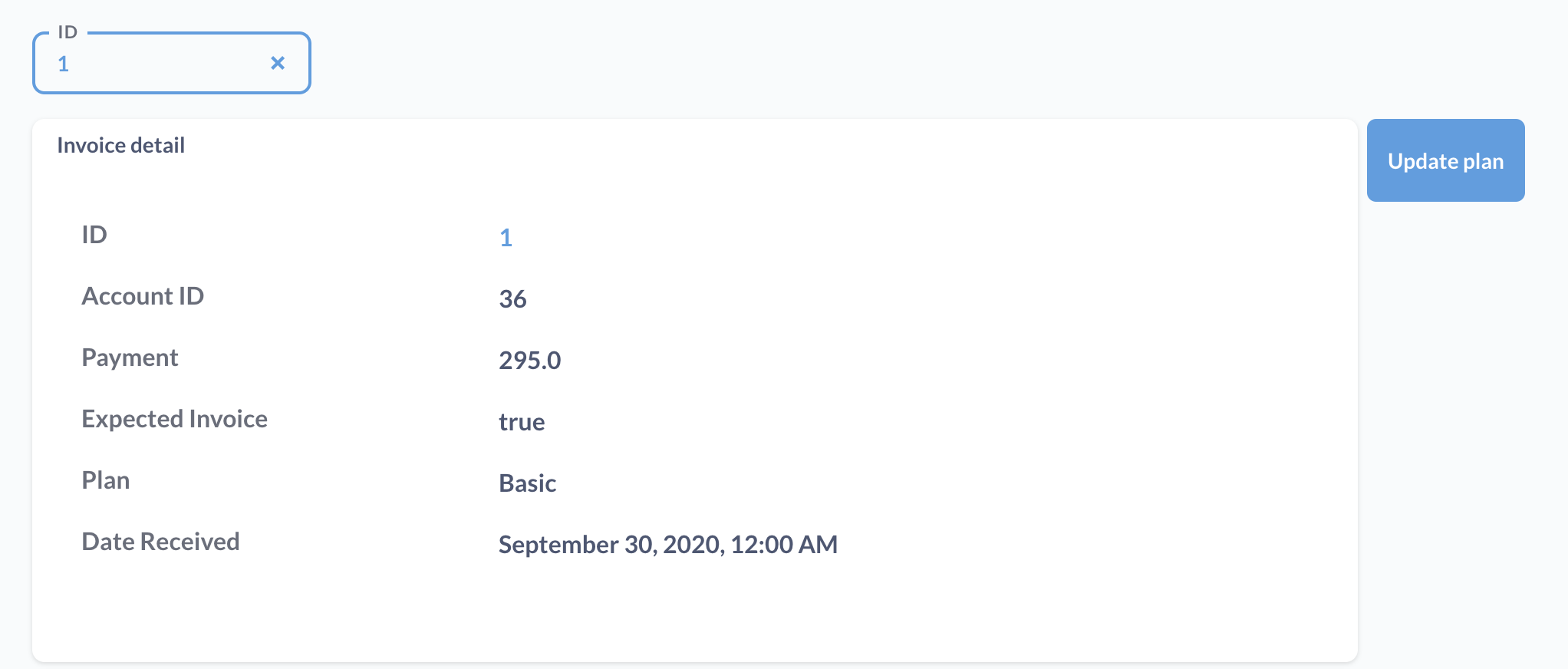
Task: Click the ID caption above the filter box
Action: click(68, 32)
